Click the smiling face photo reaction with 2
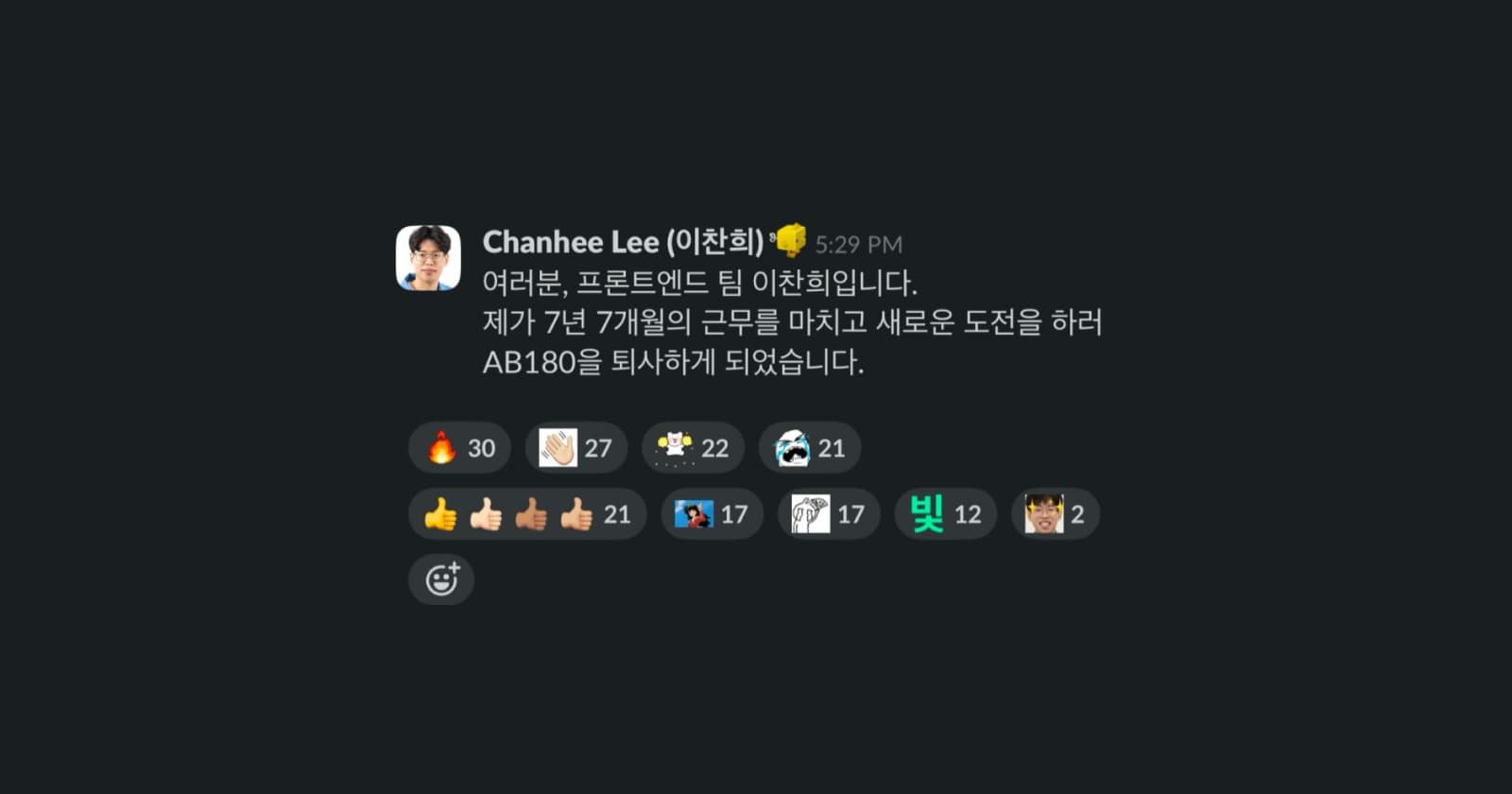1512x794 pixels. (1056, 514)
